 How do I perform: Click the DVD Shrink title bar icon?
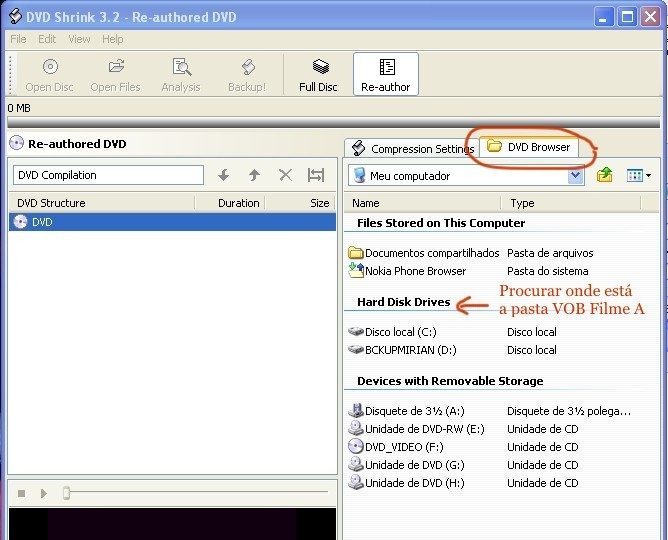point(16,17)
